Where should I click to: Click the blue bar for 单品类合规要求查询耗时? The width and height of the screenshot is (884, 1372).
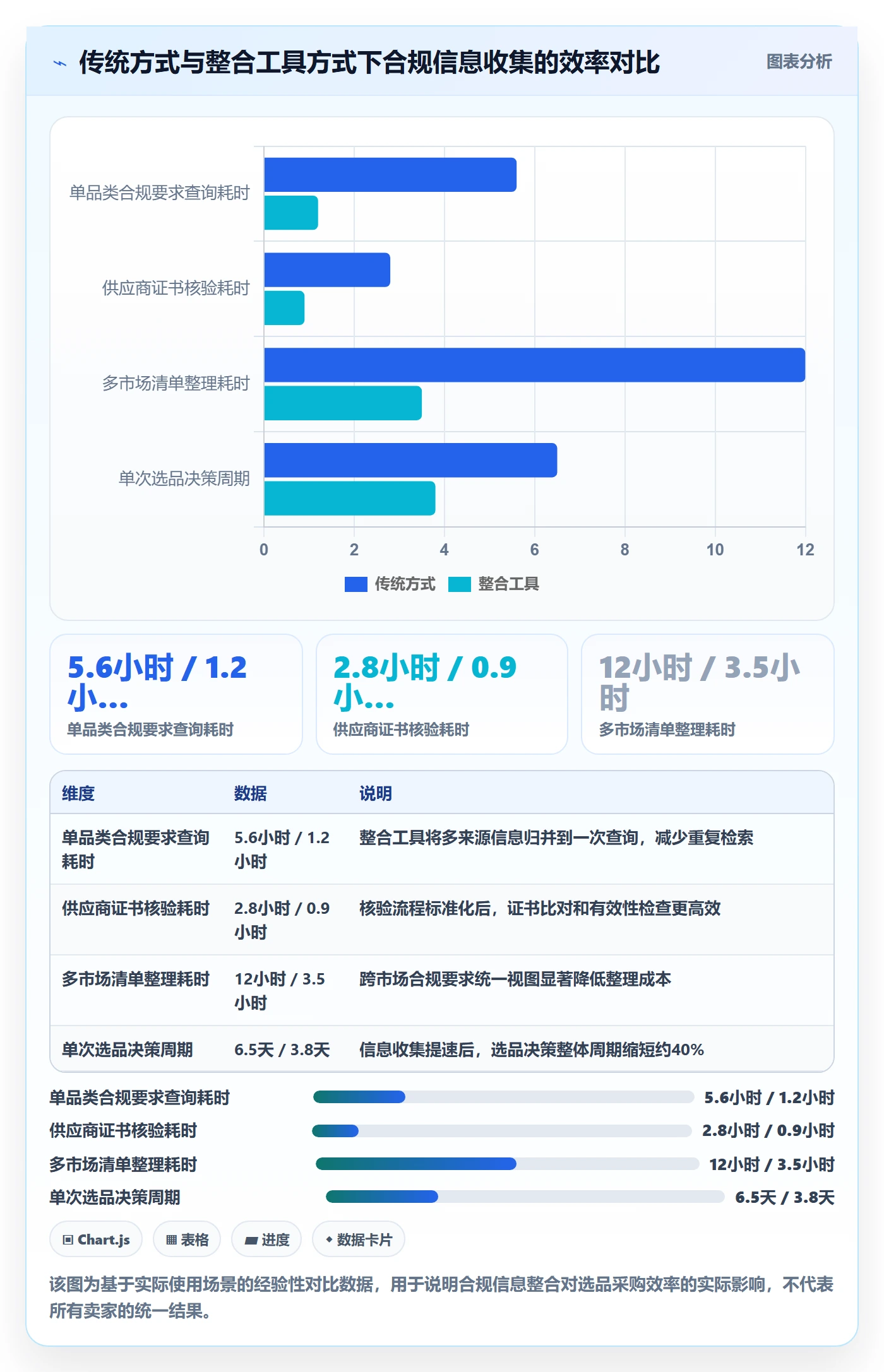390,175
